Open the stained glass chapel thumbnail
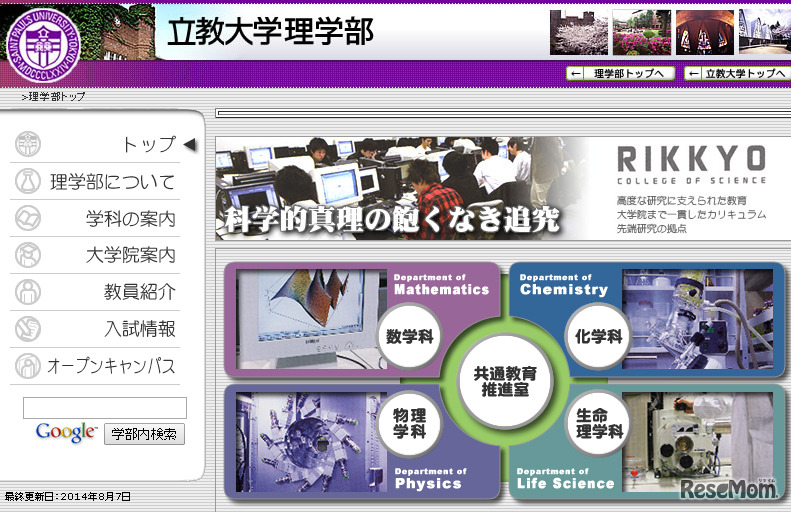 coord(705,32)
